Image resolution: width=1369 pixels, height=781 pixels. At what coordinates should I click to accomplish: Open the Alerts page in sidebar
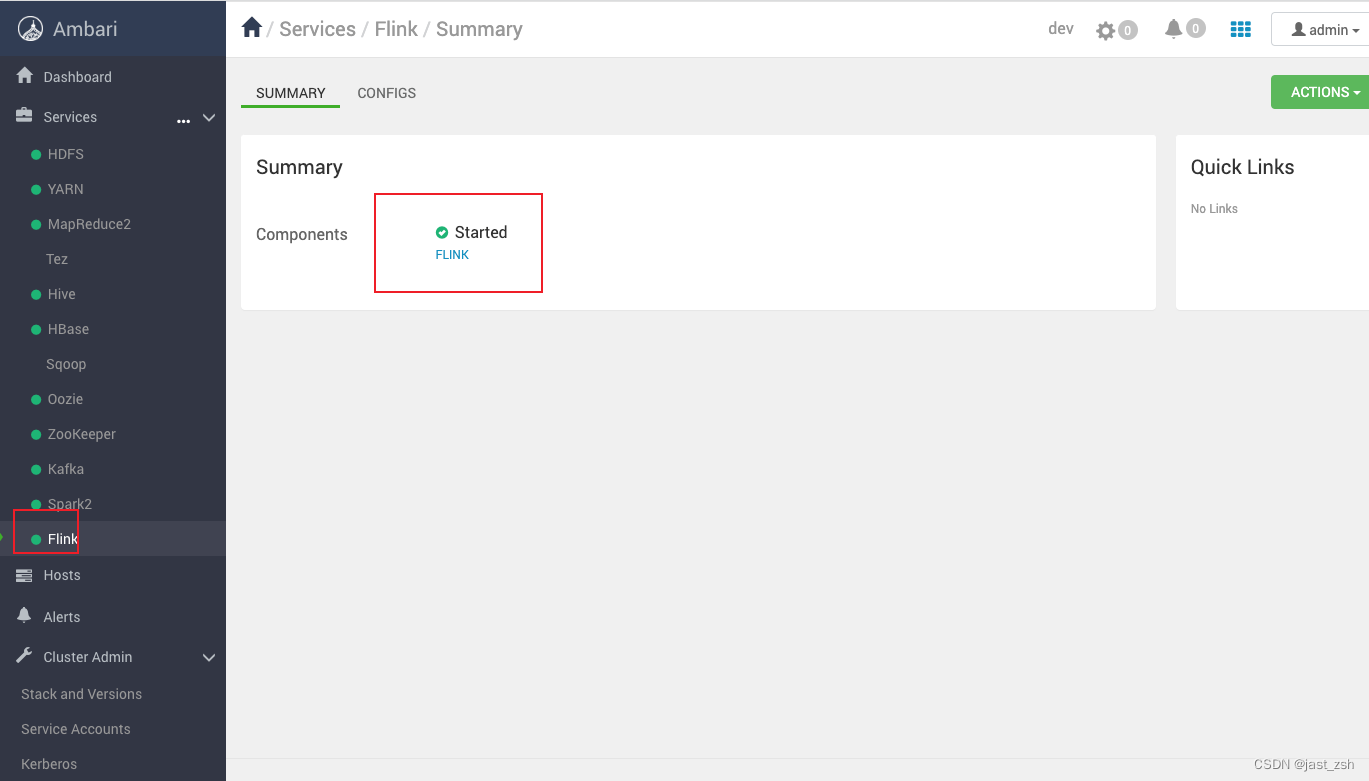coord(62,617)
